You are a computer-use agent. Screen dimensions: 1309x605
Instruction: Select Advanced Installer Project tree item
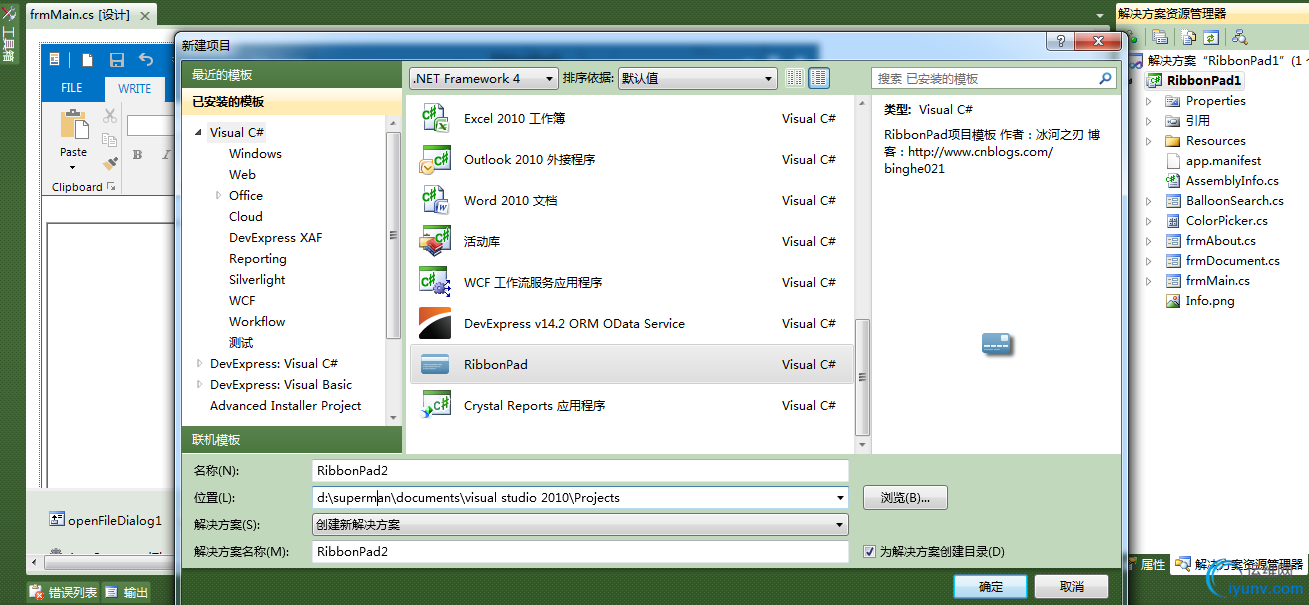point(285,405)
